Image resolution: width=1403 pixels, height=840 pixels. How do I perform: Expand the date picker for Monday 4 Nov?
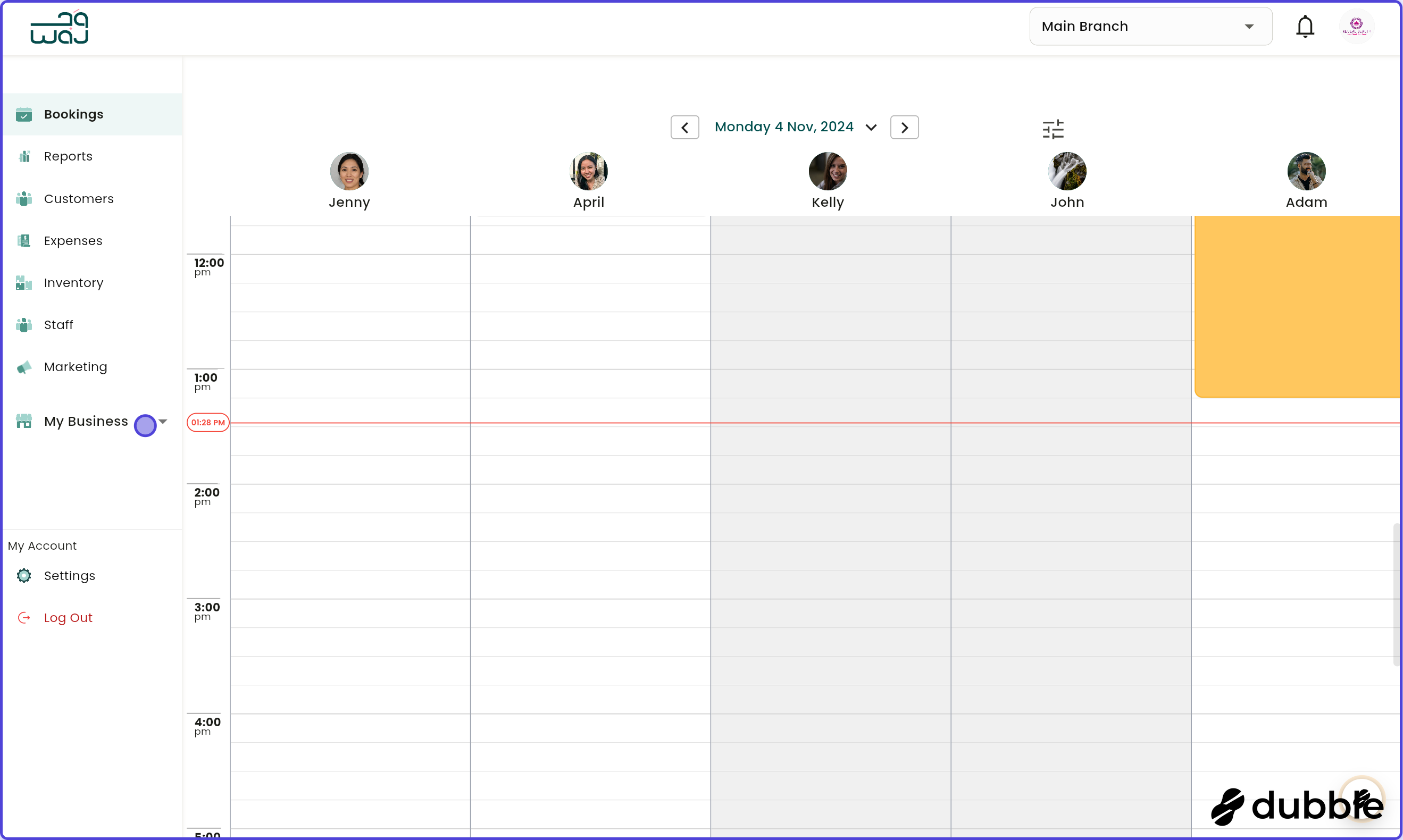[871, 127]
